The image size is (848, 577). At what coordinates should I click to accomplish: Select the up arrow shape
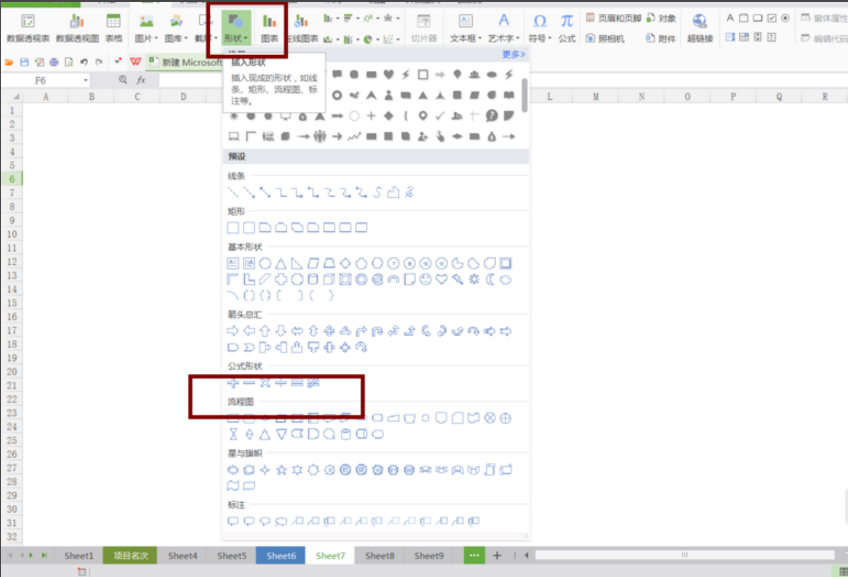pos(264,331)
